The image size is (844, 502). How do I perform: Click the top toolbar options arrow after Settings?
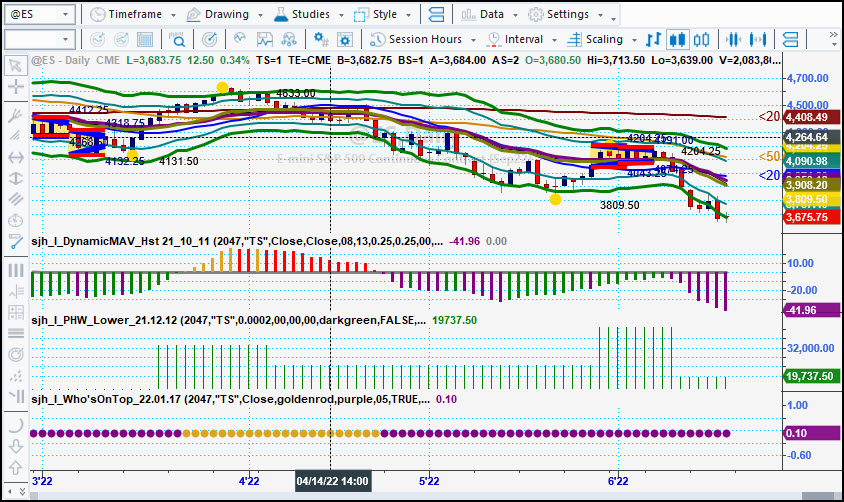pos(614,19)
